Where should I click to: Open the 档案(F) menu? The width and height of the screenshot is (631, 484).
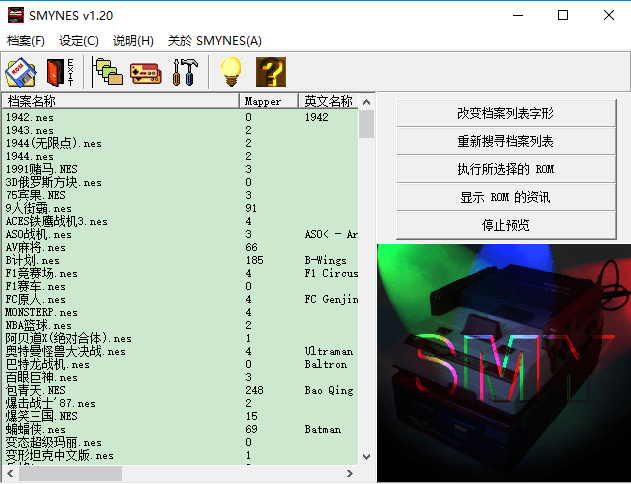(x=26, y=41)
